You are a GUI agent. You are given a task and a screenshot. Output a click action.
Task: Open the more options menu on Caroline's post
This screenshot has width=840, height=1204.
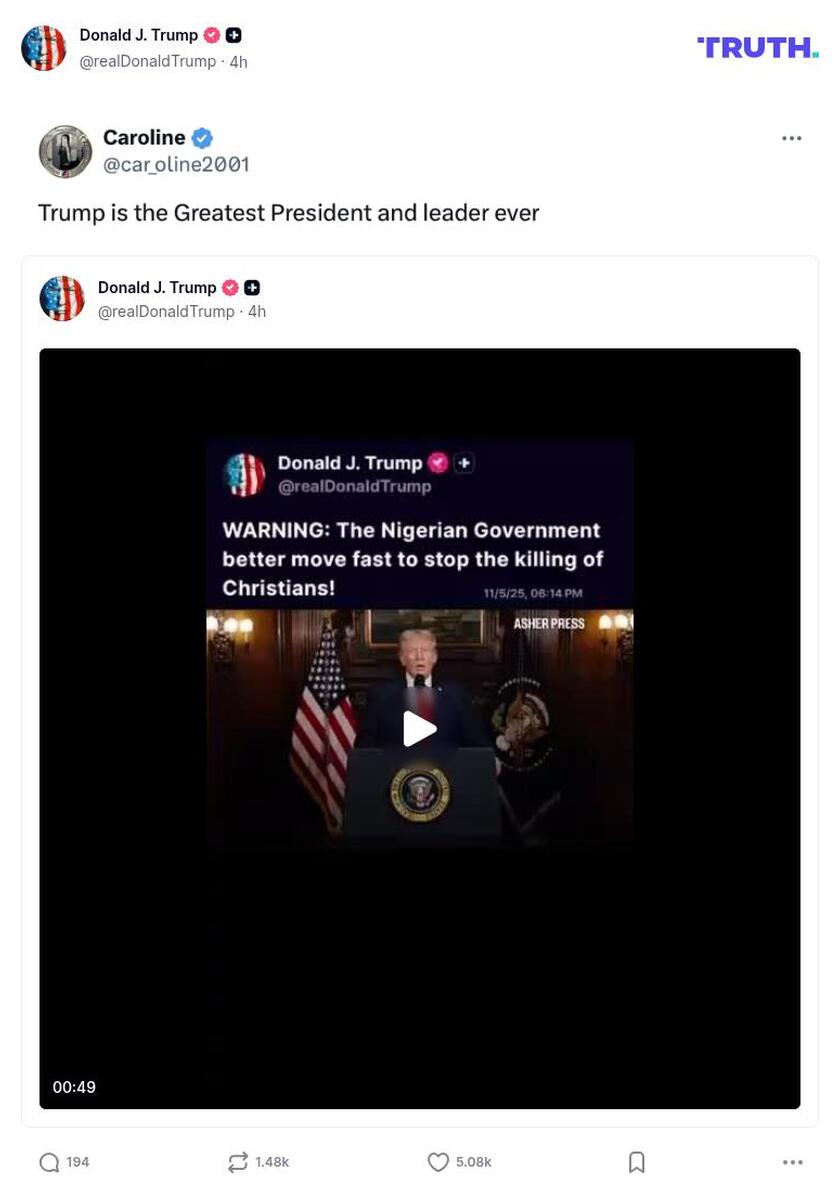[790, 137]
